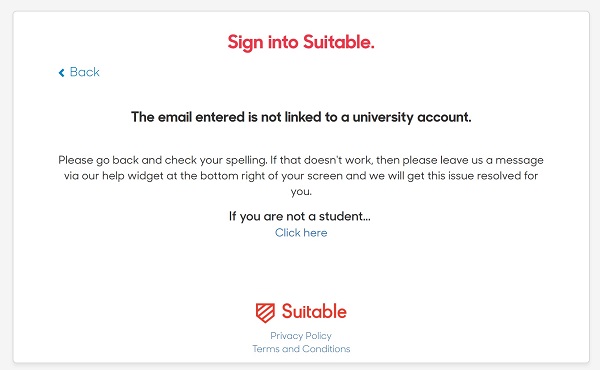The height and width of the screenshot is (370, 600).
Task: Click the If you are not a student text
Action: point(300,217)
